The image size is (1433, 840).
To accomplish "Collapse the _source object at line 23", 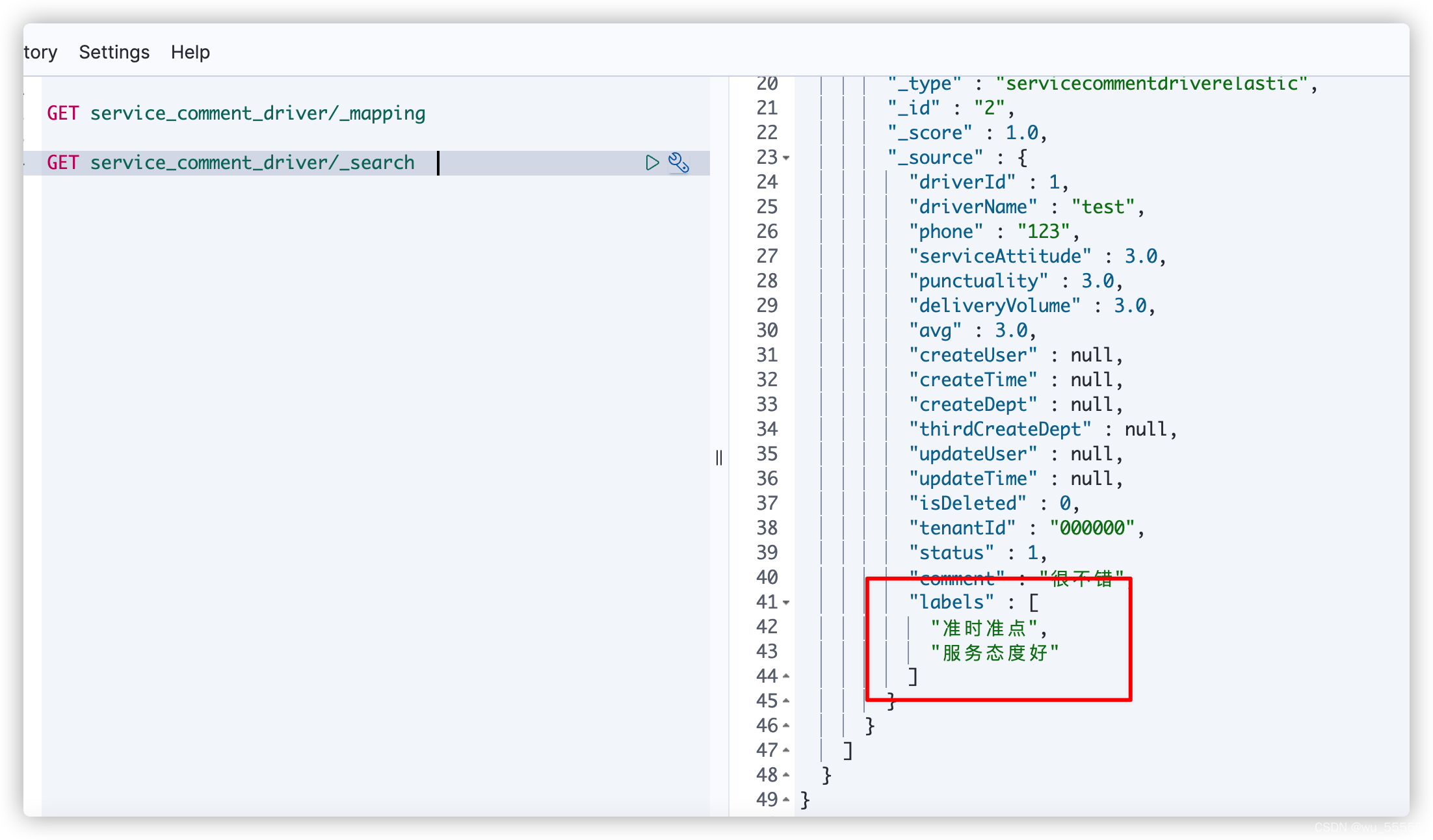I will click(x=786, y=158).
